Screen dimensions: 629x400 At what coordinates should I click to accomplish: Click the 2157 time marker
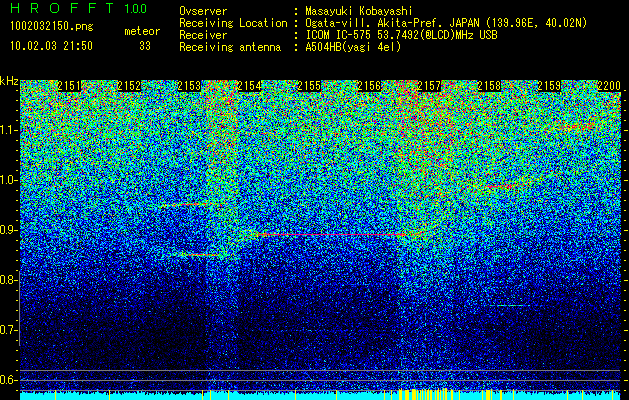click(429, 86)
